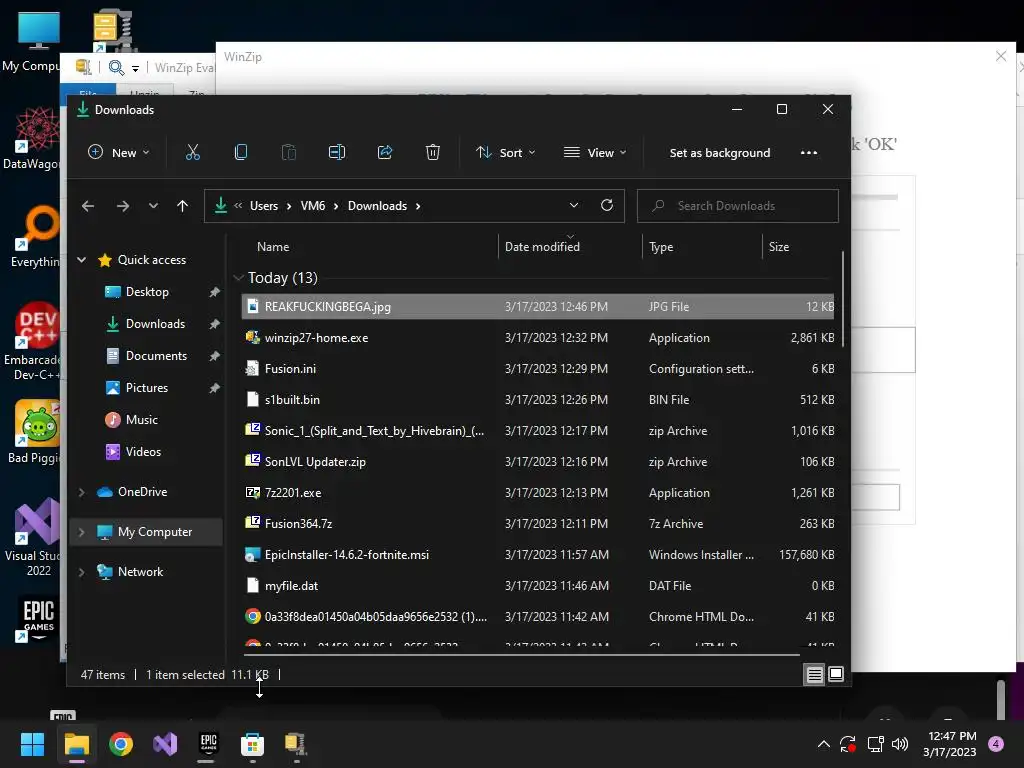Select the file Fusion.ini
Screen dimensions: 1024x768
538,369
